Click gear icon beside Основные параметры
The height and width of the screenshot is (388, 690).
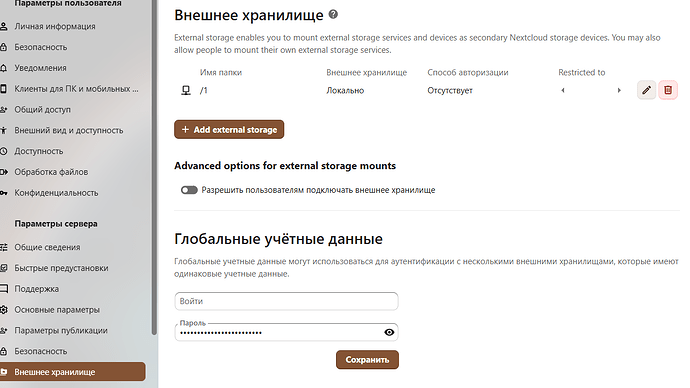(x=4, y=310)
